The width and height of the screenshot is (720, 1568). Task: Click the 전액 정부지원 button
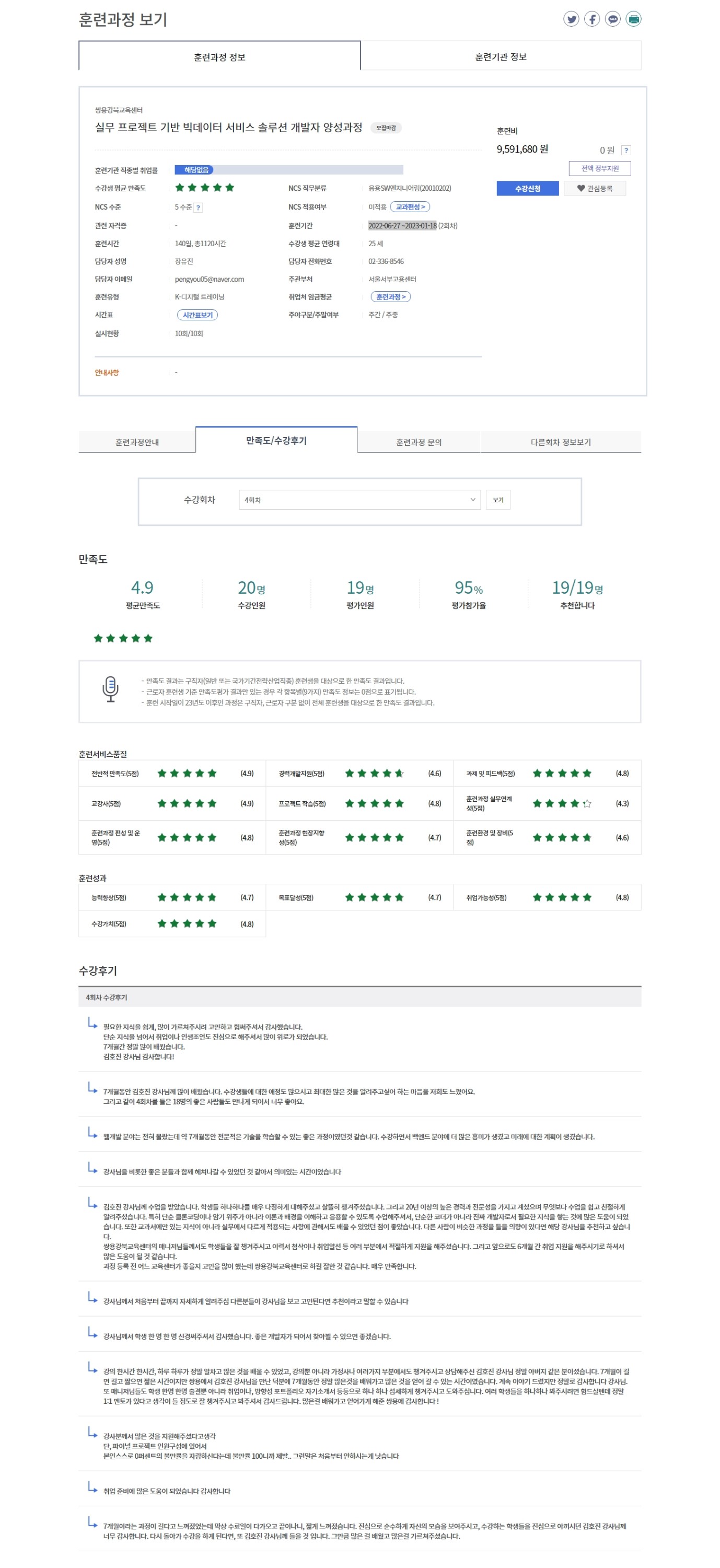click(599, 169)
